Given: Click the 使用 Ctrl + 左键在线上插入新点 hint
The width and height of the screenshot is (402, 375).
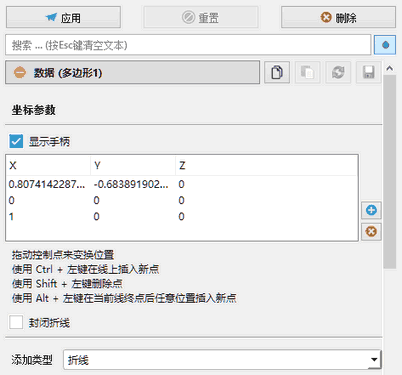Looking at the screenshot, I should (86, 269).
